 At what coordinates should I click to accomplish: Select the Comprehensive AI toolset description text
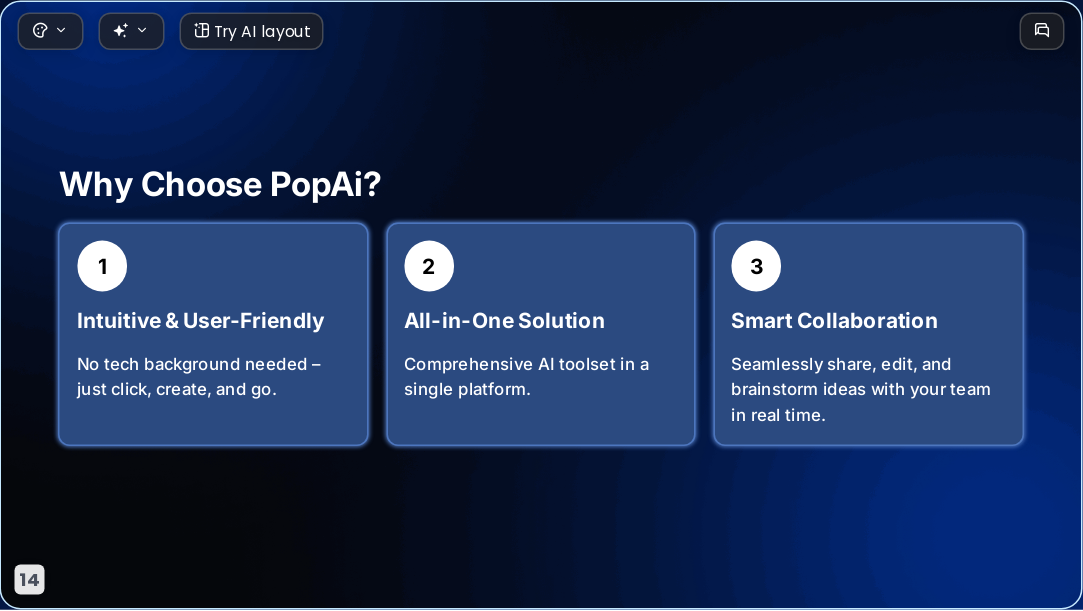pos(526,377)
